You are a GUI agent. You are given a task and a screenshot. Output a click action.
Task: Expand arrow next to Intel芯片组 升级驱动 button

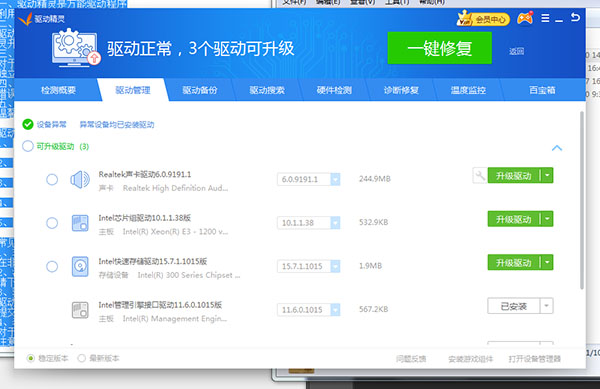(547, 219)
